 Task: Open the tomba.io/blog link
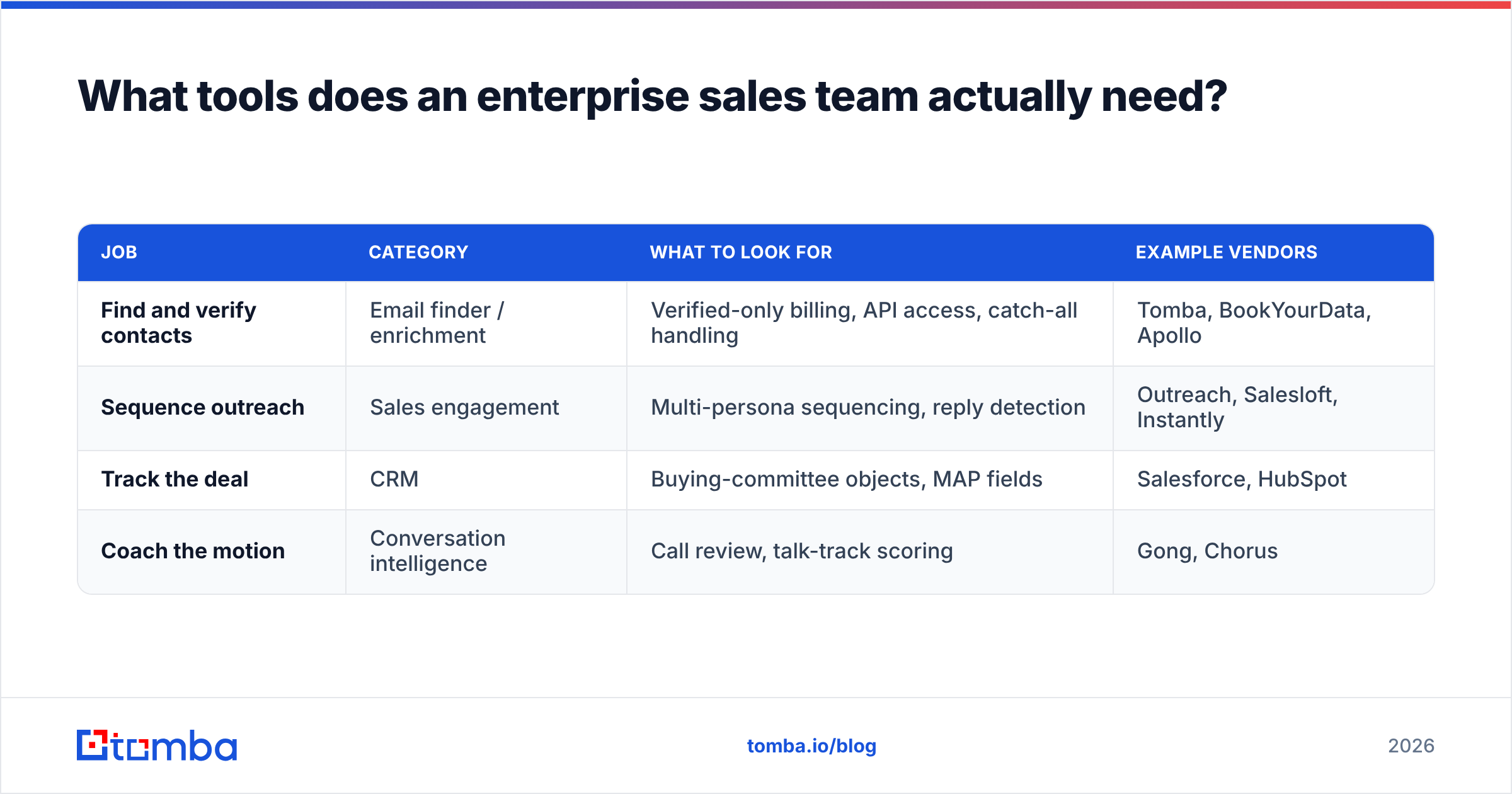811,746
